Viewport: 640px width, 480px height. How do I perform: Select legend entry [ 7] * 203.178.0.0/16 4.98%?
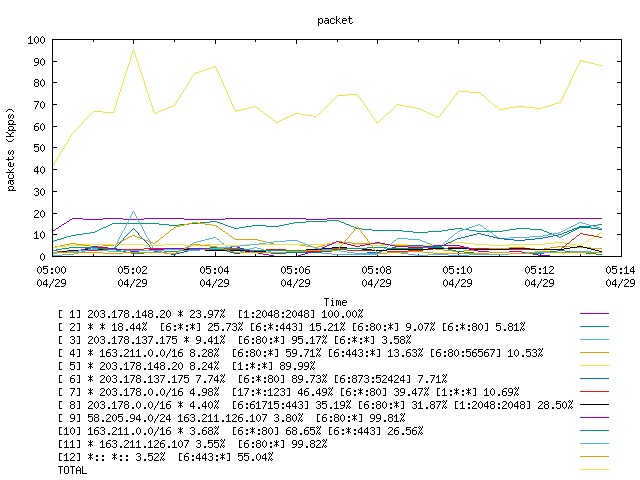(x=288, y=393)
